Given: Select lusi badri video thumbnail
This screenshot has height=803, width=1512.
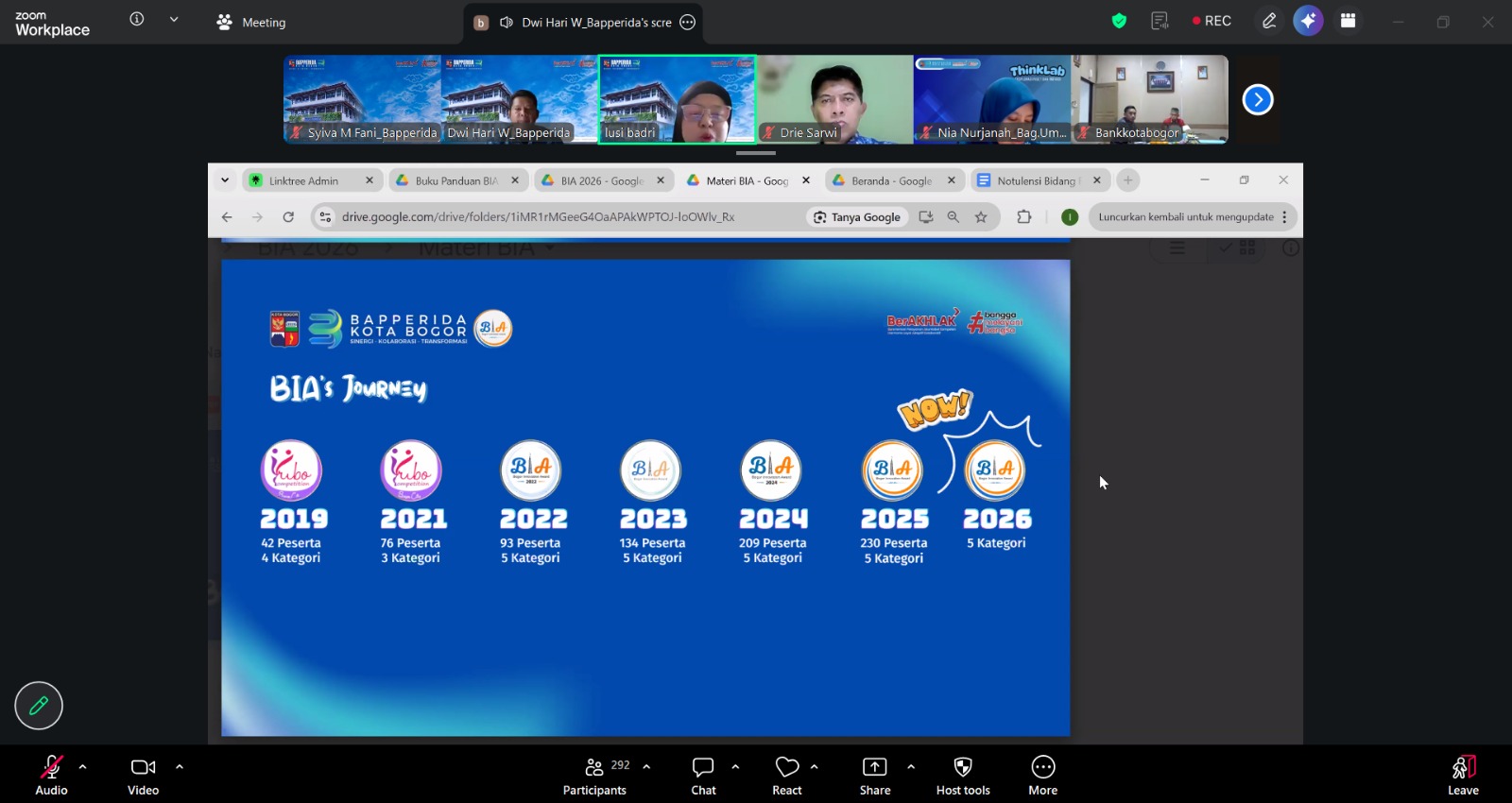Looking at the screenshot, I should point(677,99).
